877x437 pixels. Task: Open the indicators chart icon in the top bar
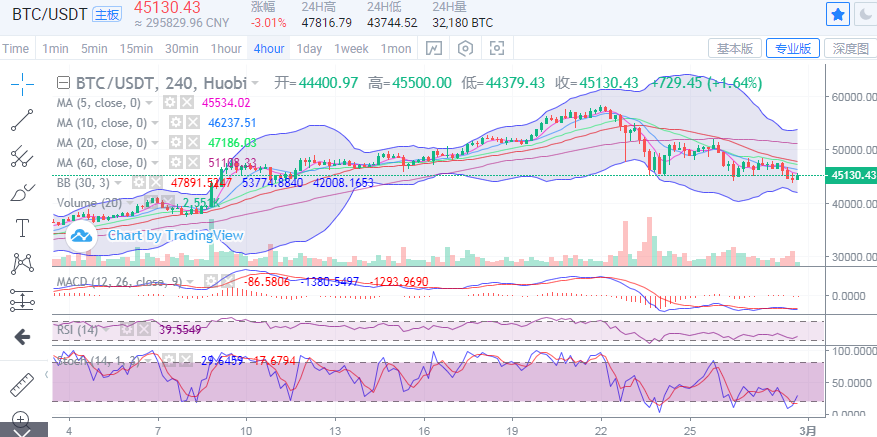(433, 49)
